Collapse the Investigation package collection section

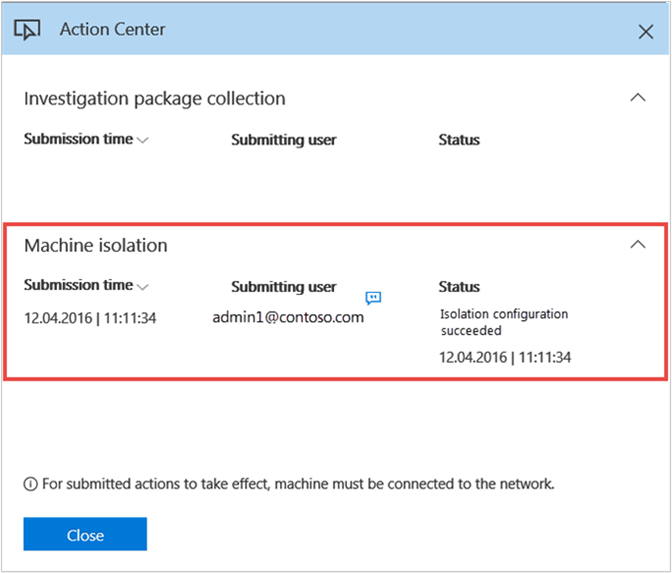pyautogui.click(x=637, y=98)
